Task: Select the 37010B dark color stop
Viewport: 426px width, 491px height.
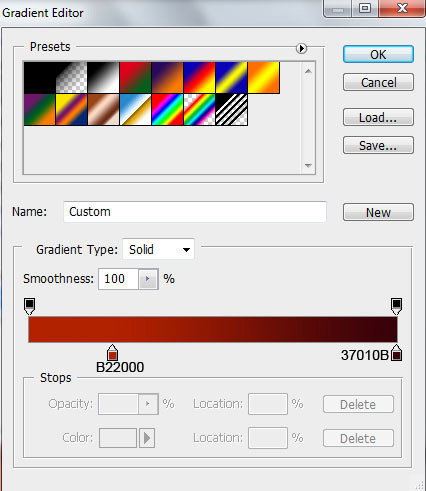Action: coord(396,353)
